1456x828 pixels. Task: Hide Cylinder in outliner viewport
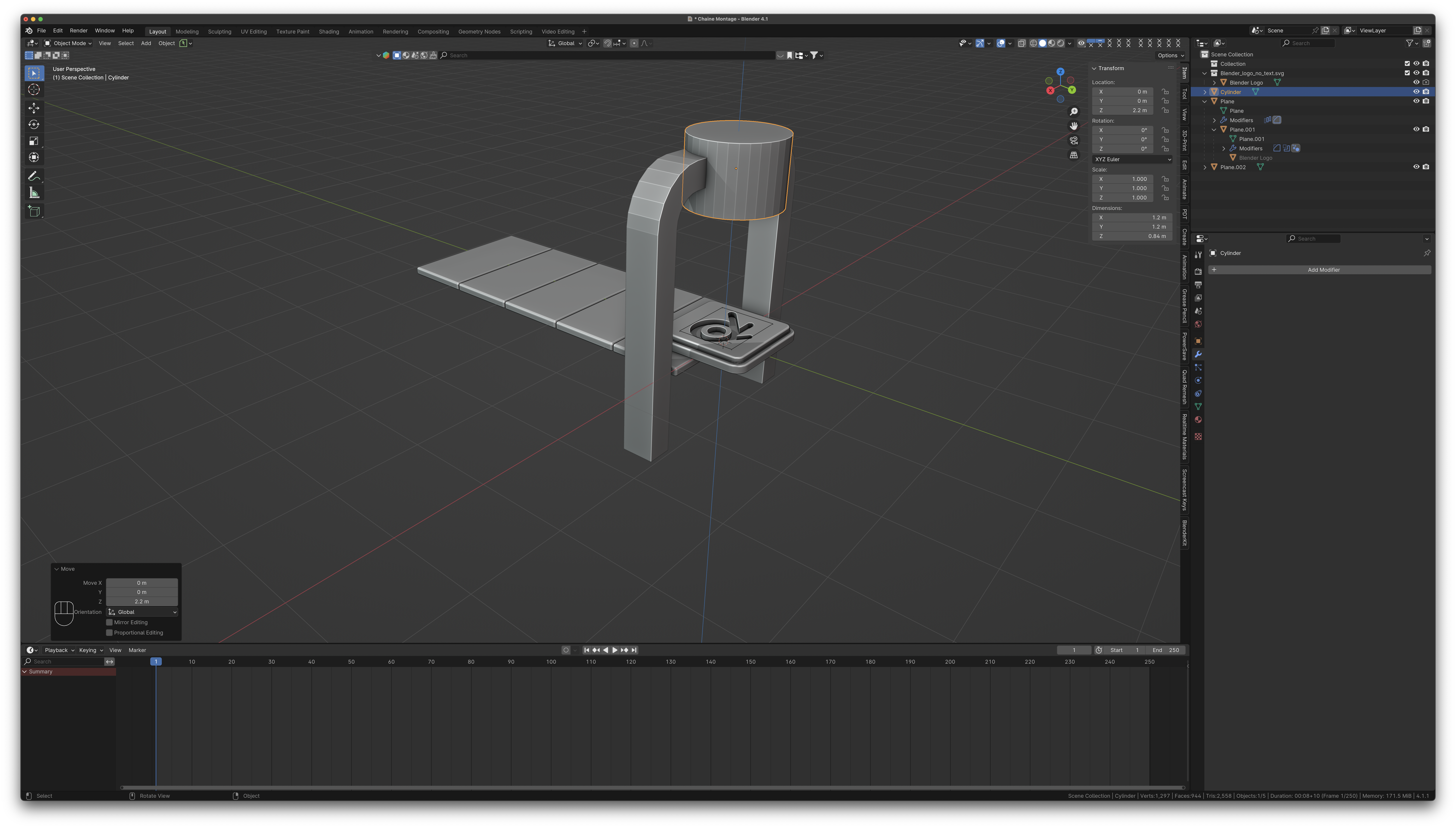[1416, 92]
